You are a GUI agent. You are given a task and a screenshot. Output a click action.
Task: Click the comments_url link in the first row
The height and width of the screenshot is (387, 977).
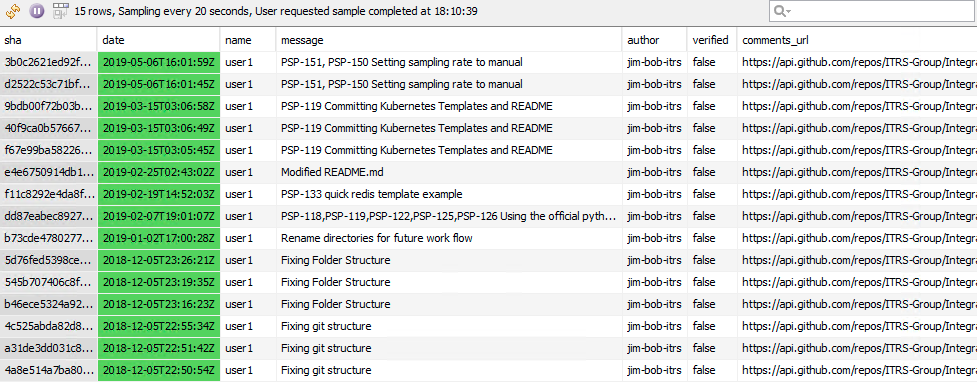(x=859, y=62)
